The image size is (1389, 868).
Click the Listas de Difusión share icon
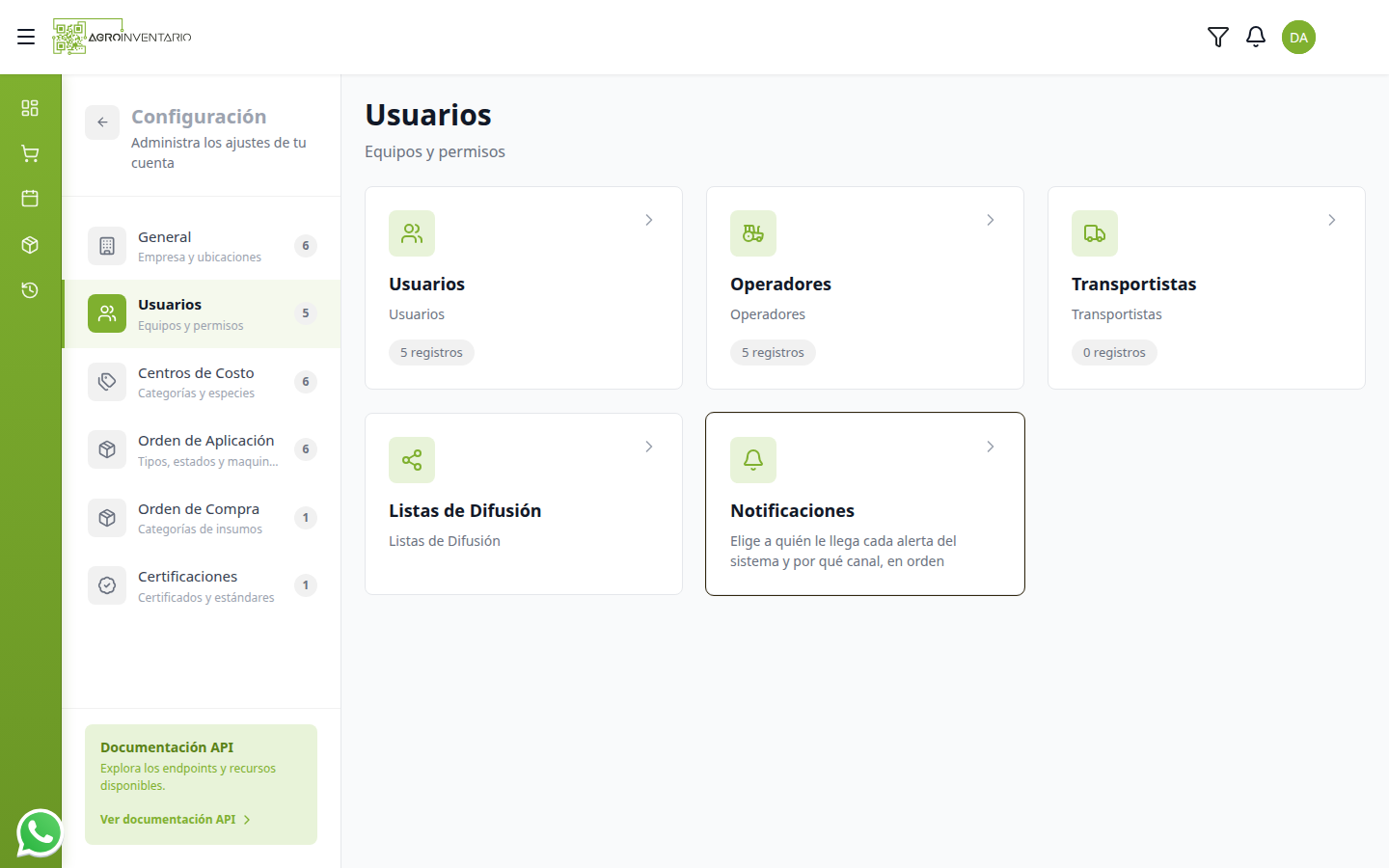[x=412, y=460]
